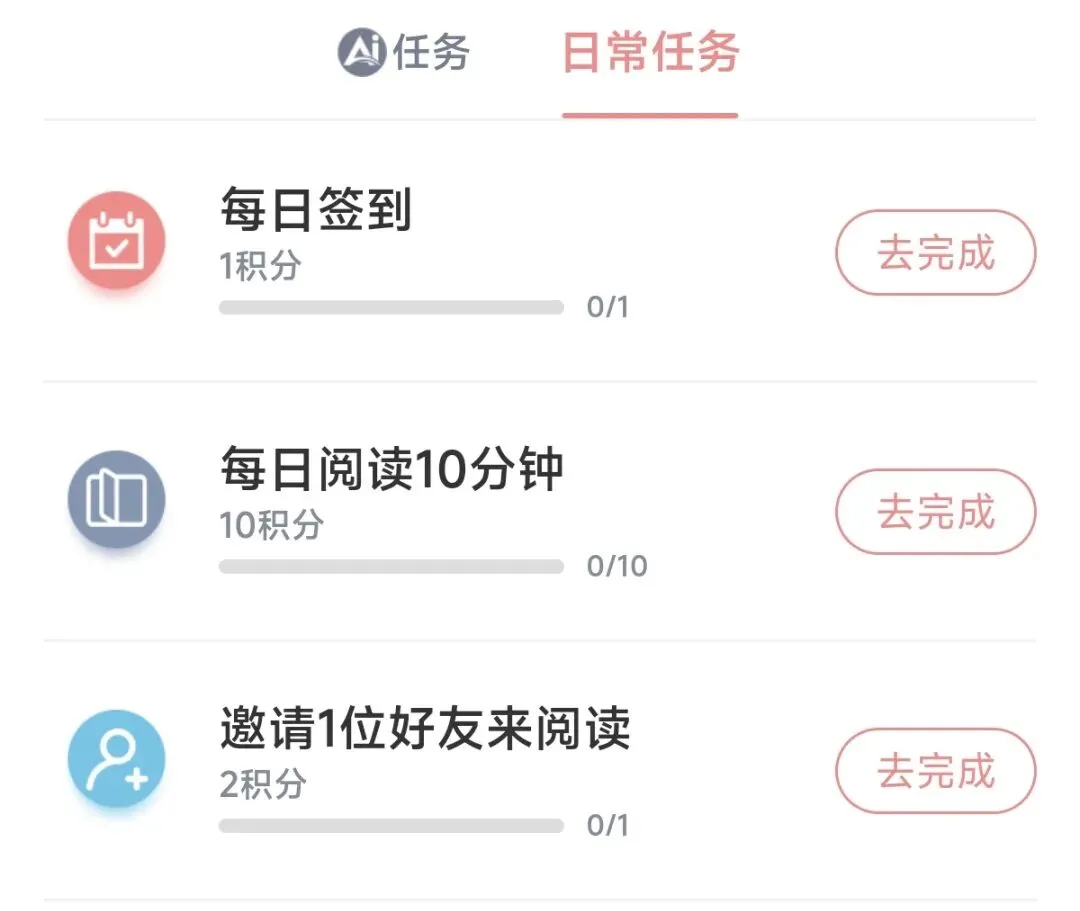Click the blue-gray book reading icon

(x=116, y=500)
